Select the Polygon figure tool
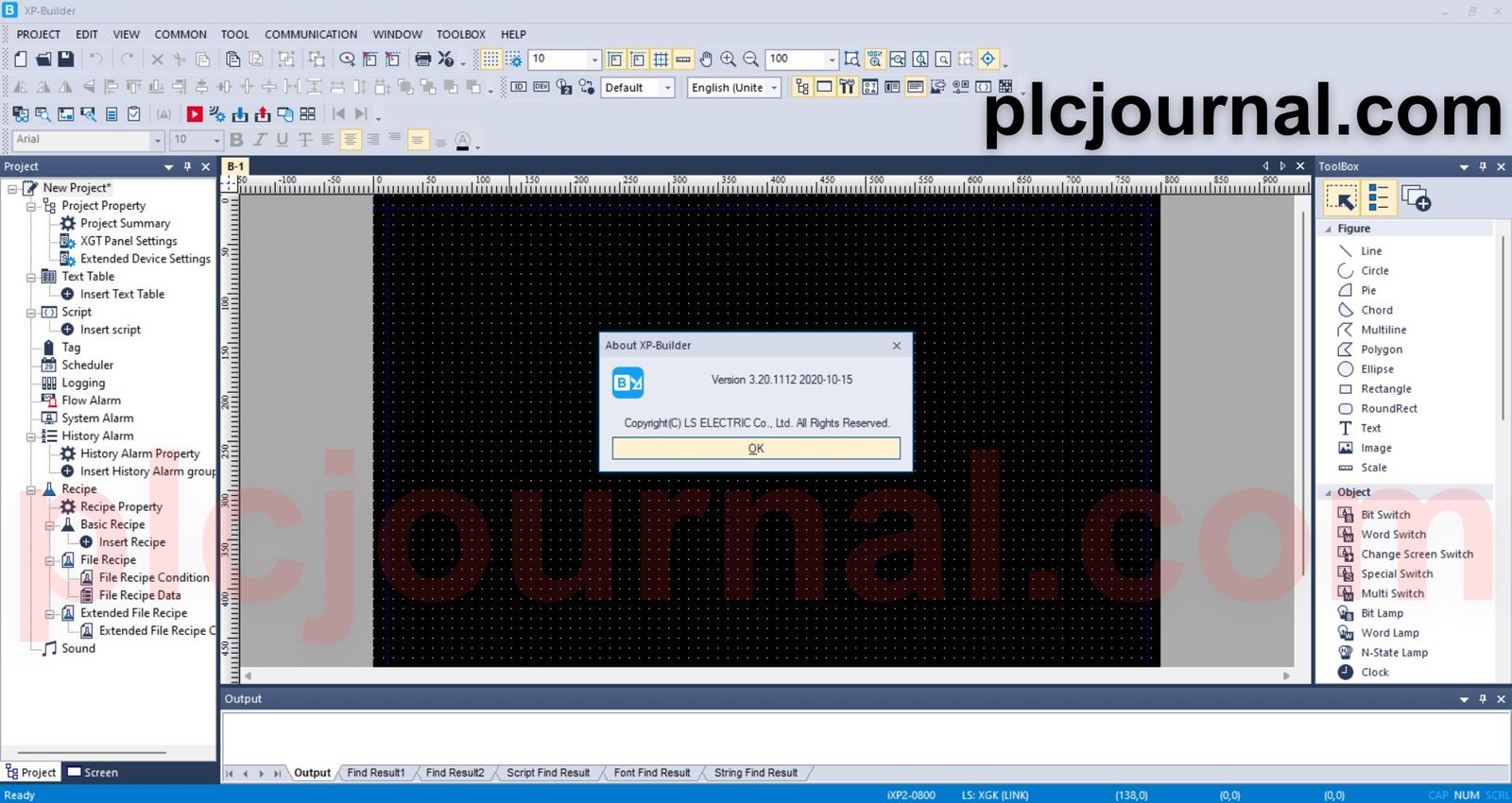The image size is (1512, 803). 1369,350
